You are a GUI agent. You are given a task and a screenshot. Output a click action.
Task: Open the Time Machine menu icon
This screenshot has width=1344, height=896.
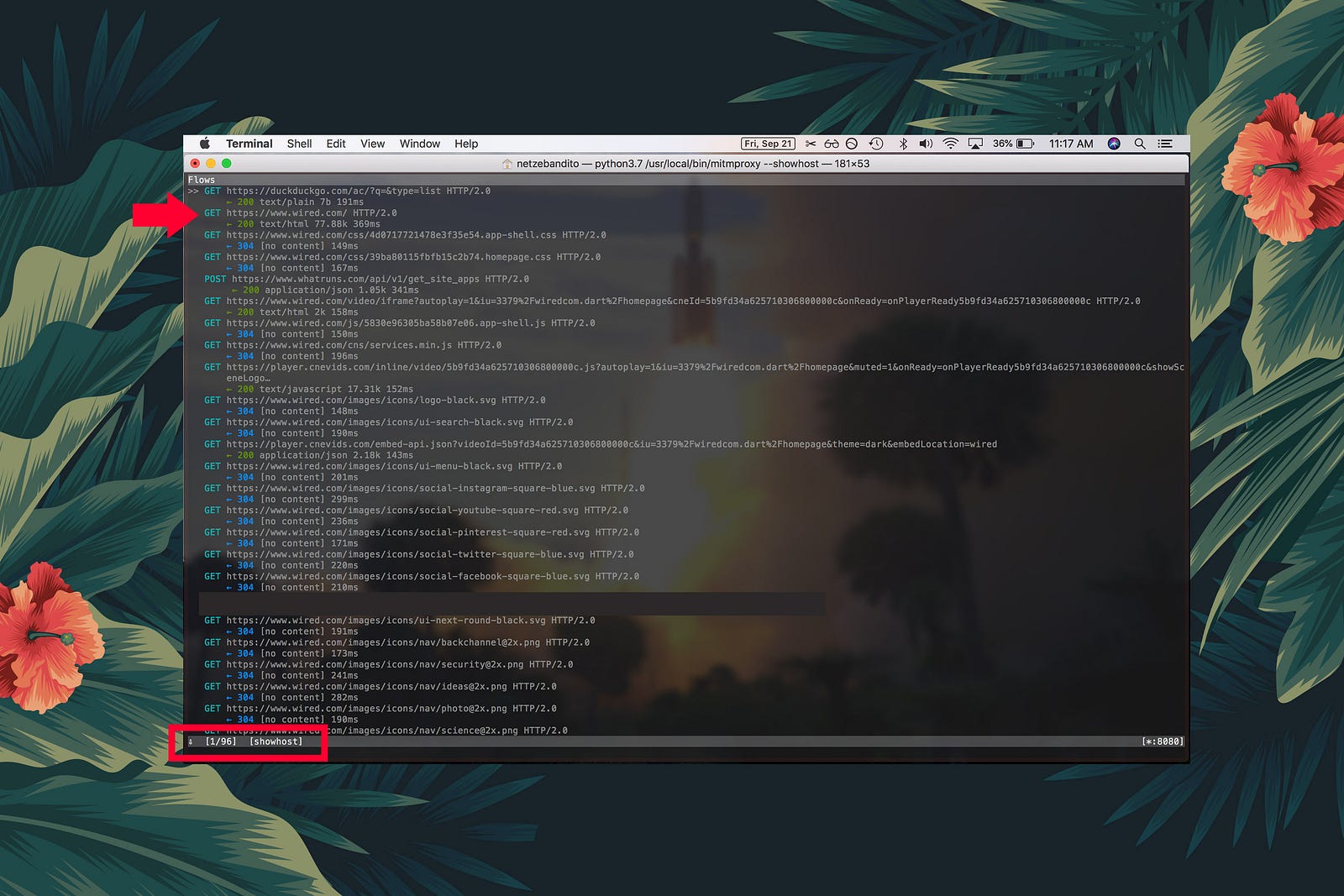click(x=876, y=144)
